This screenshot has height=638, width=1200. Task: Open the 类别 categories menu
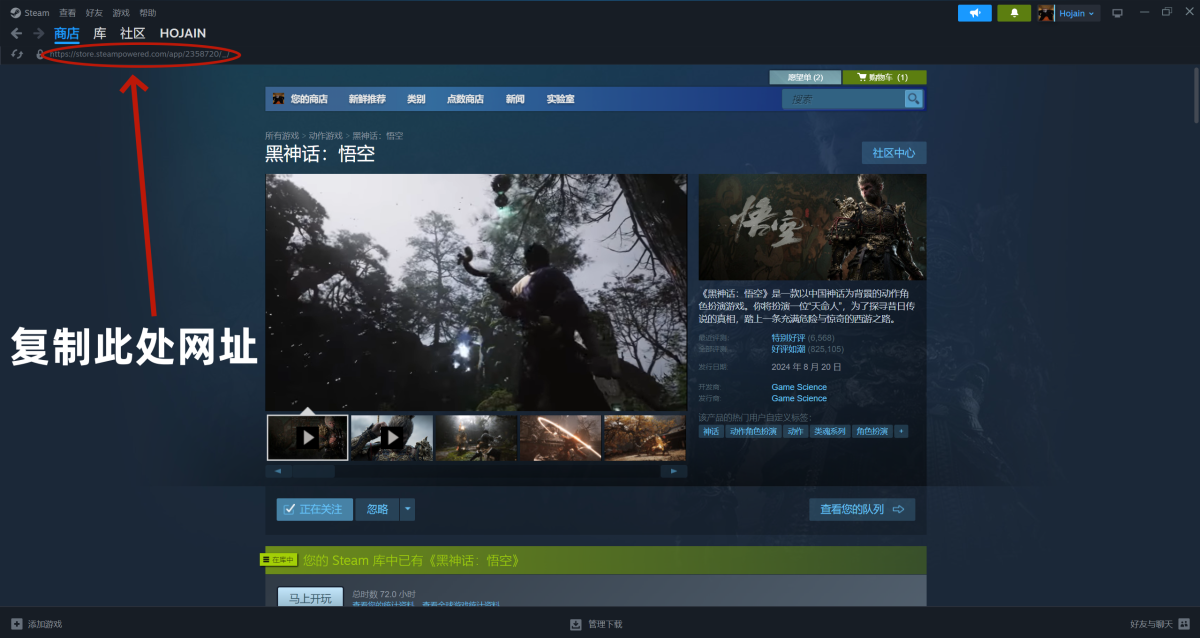[x=416, y=99]
